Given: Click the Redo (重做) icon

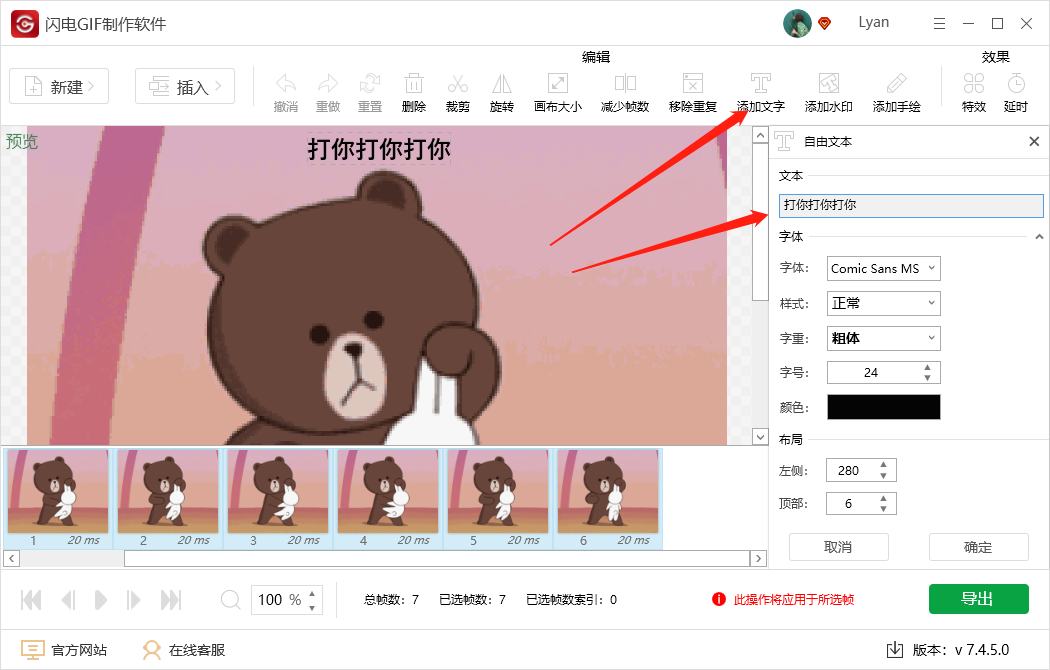Looking at the screenshot, I should [x=328, y=84].
